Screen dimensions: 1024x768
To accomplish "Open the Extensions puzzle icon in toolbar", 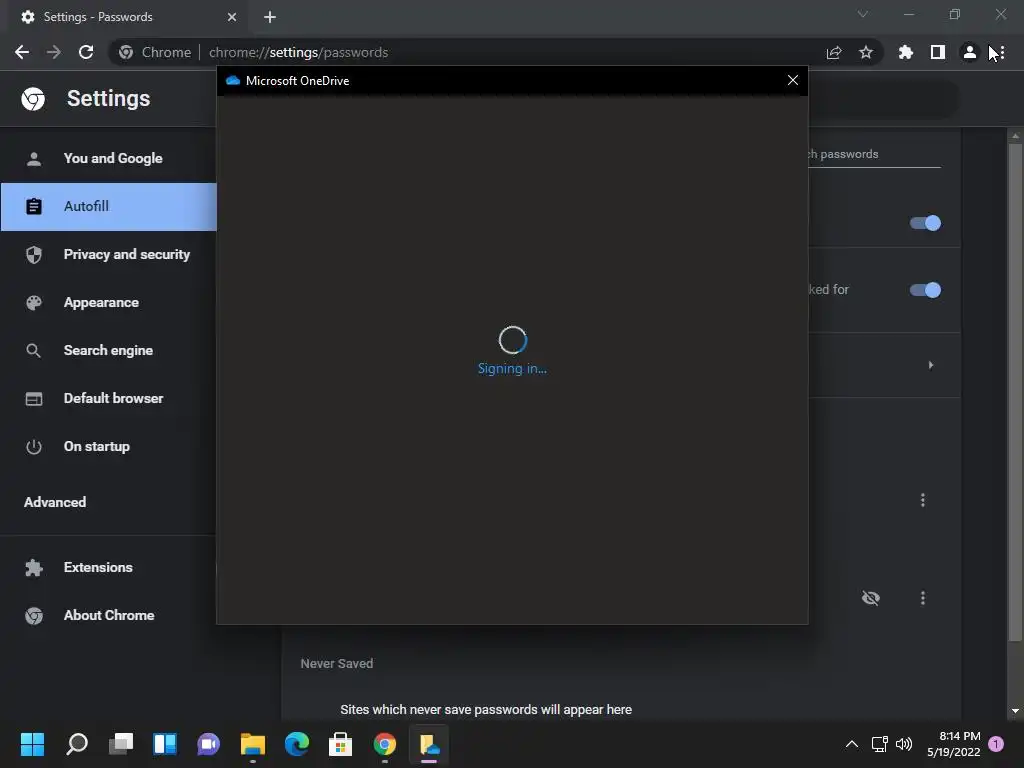I will 905,52.
